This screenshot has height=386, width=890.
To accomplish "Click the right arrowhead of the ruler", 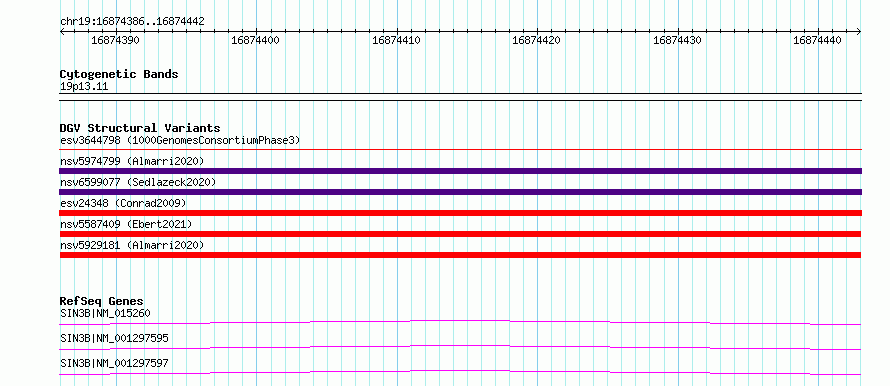I will (859, 31).
